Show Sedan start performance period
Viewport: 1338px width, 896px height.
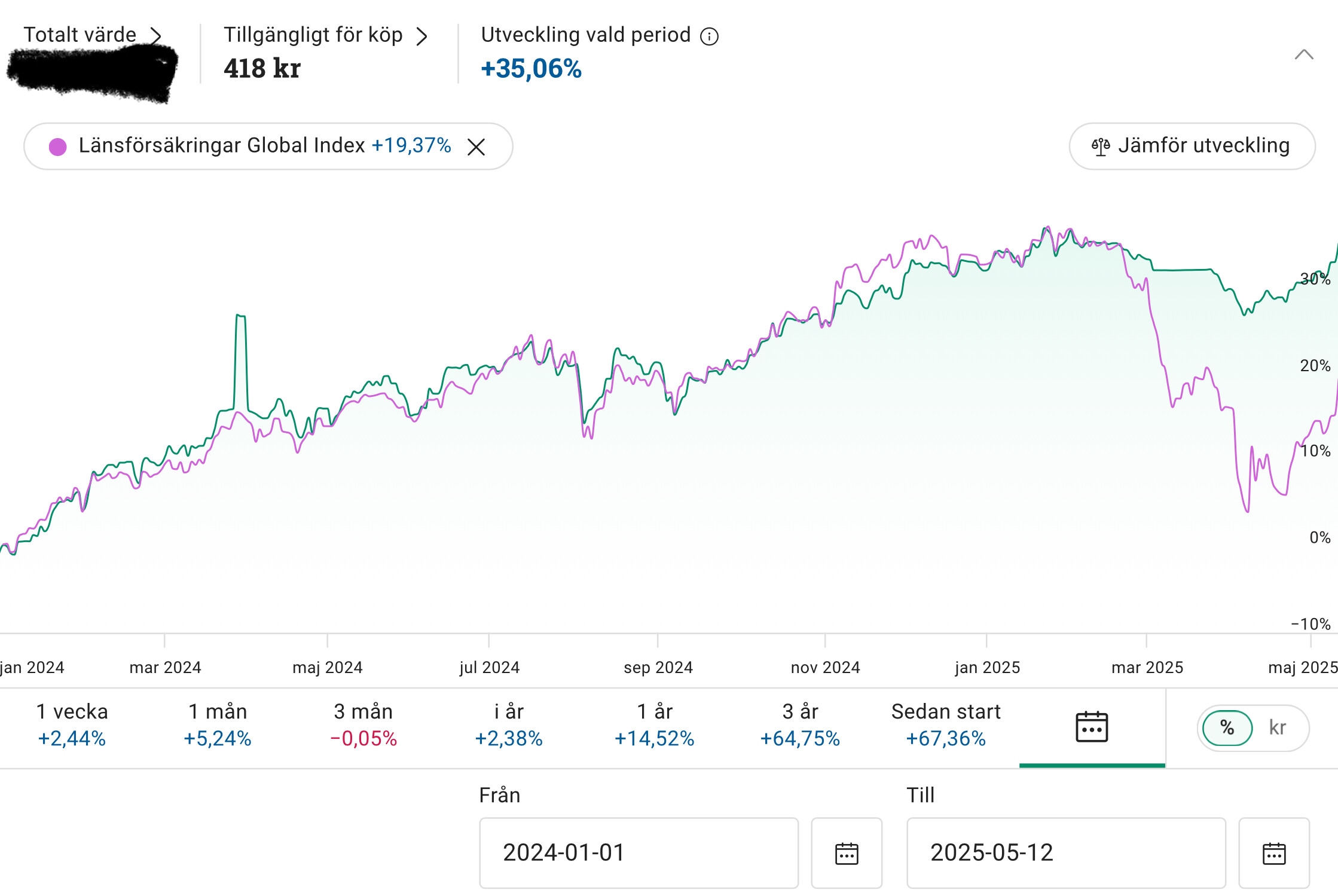pyautogui.click(x=945, y=724)
